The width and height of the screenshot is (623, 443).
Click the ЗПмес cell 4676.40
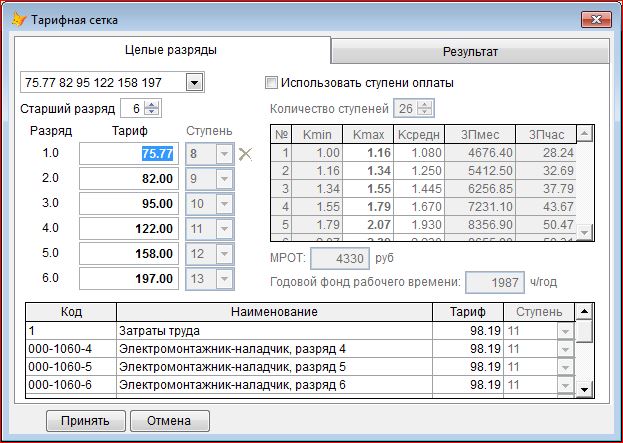click(x=480, y=153)
